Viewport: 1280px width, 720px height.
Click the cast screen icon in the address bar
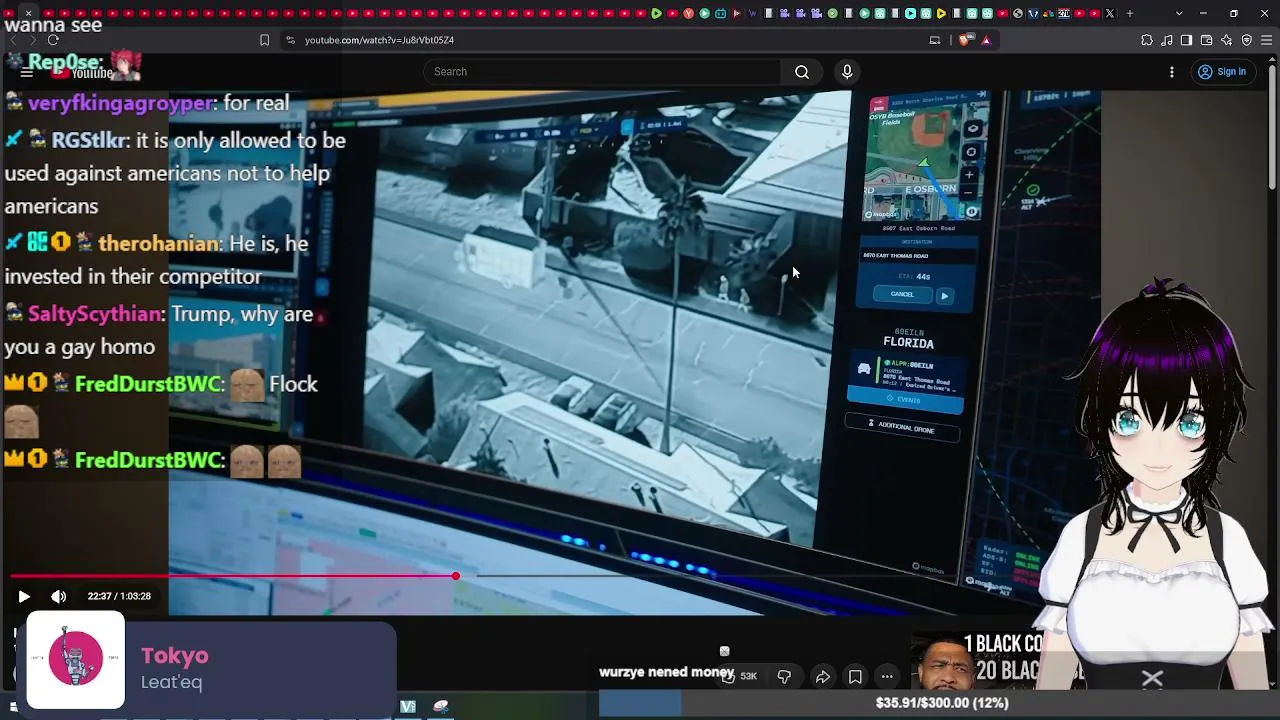click(935, 40)
